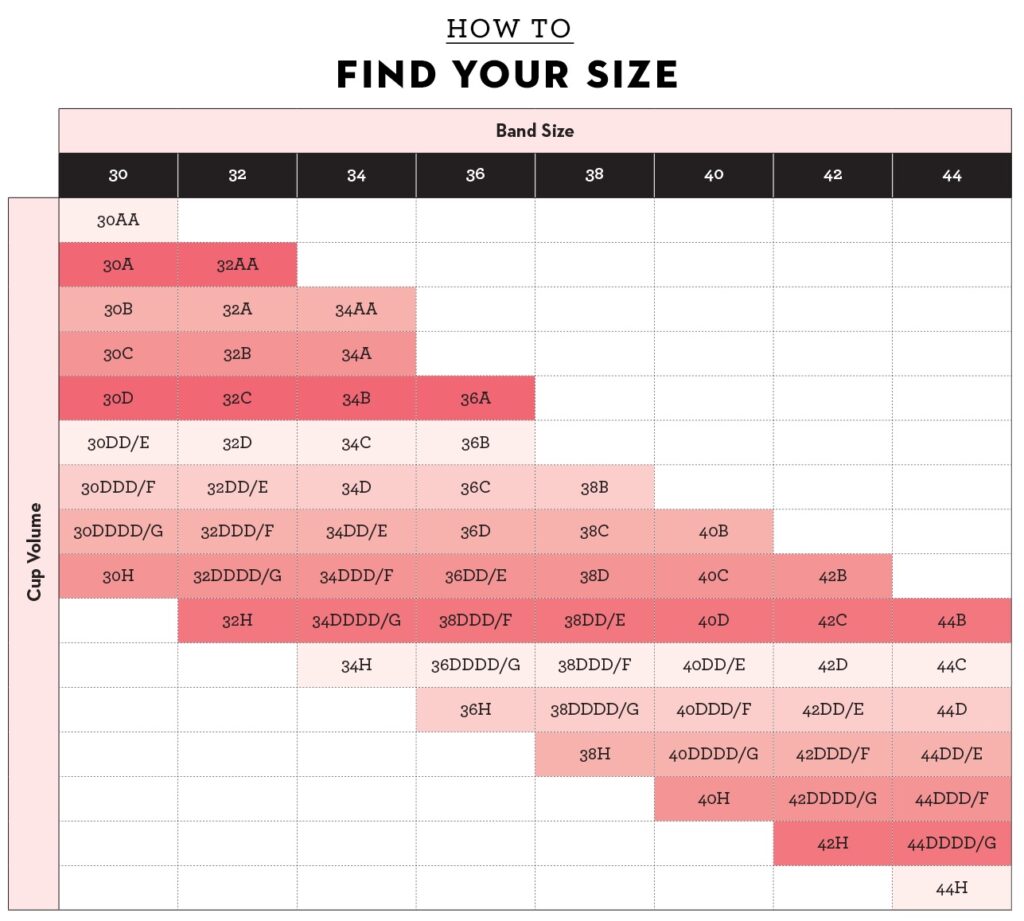The width and height of the screenshot is (1024, 921).
Task: Click the 44B size cell
Action: point(952,621)
